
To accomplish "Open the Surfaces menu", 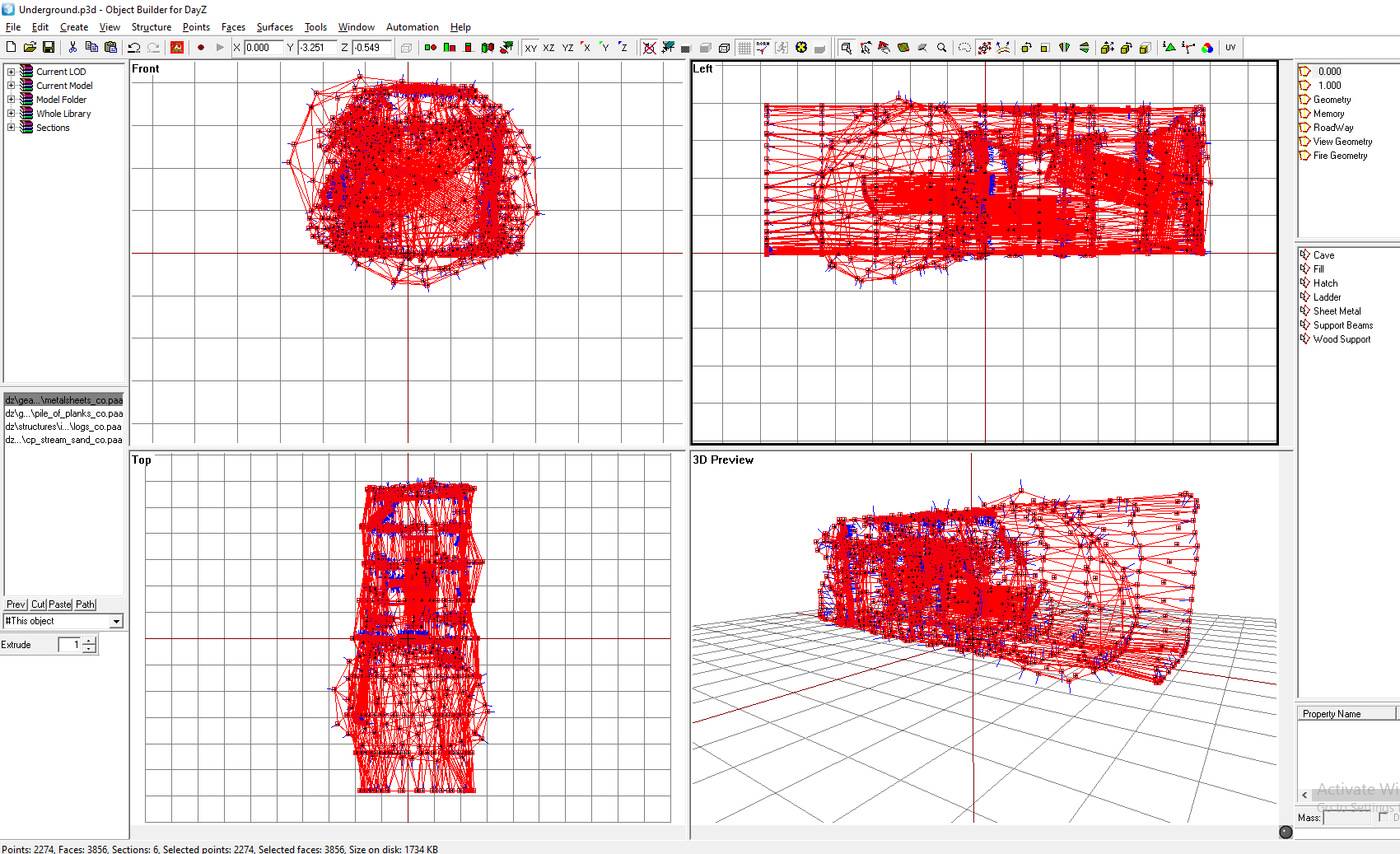I will (274, 27).
